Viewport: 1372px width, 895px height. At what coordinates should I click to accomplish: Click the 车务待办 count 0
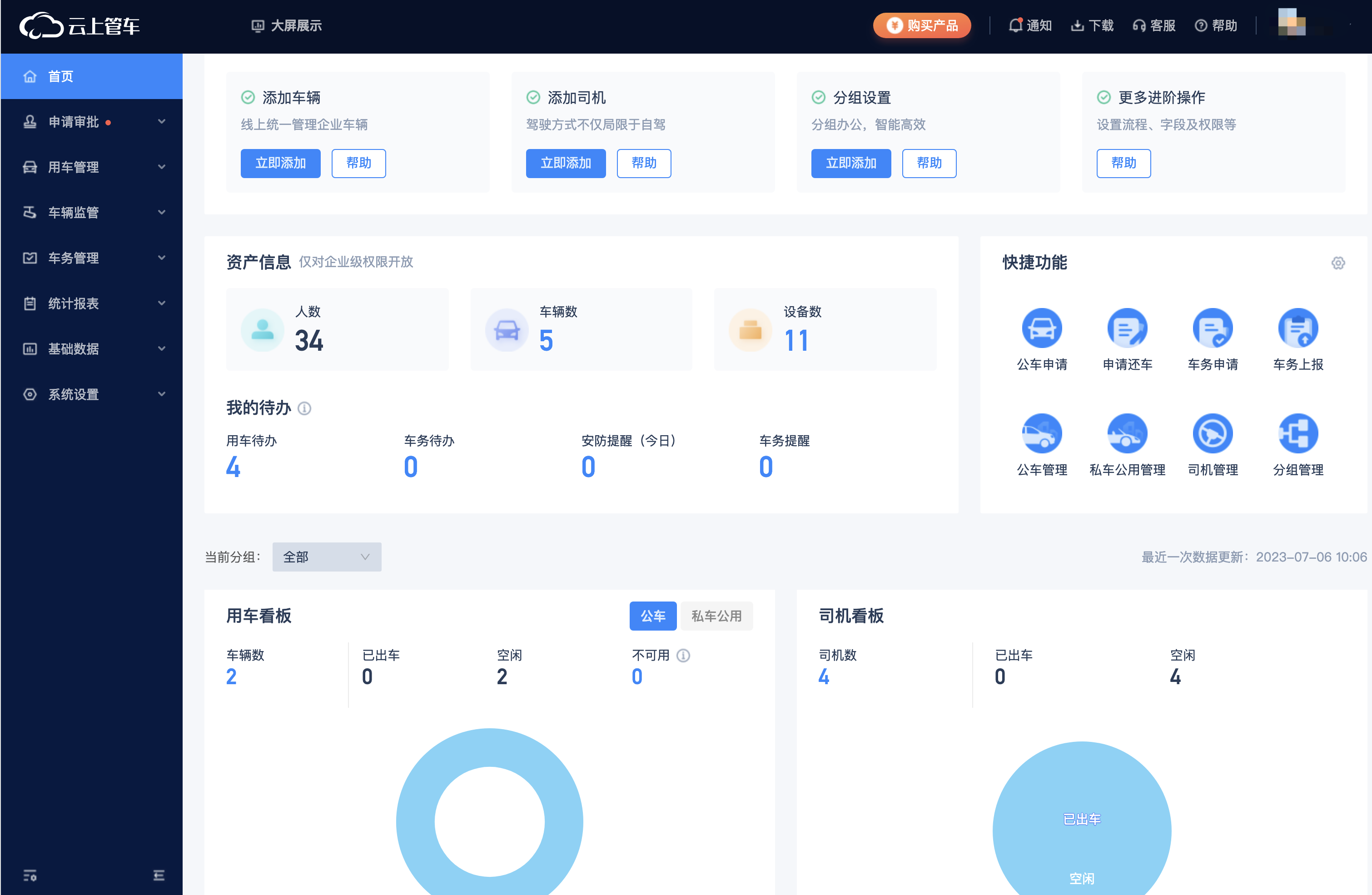[x=410, y=467]
